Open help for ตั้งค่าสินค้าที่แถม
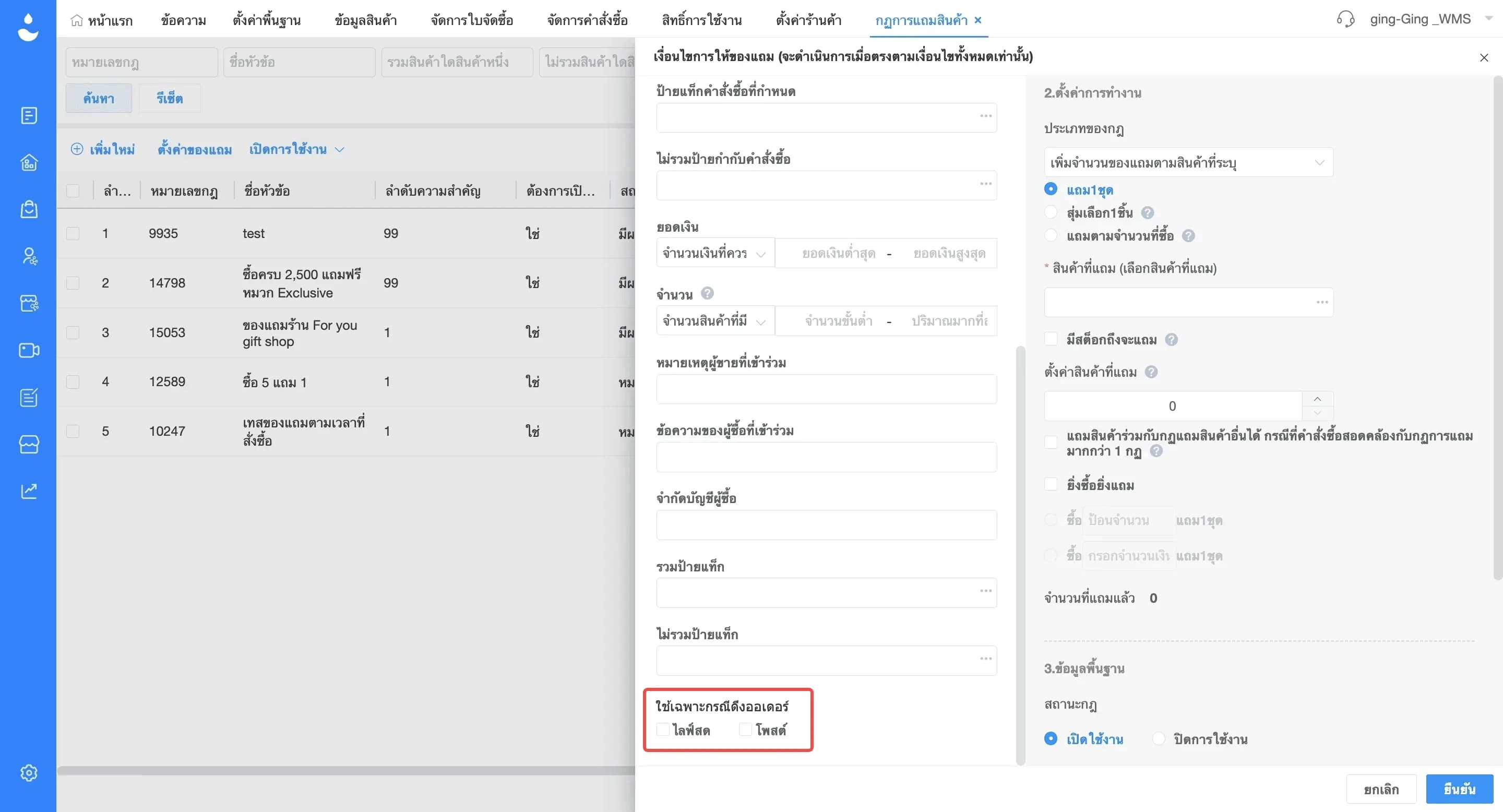 [1151, 372]
